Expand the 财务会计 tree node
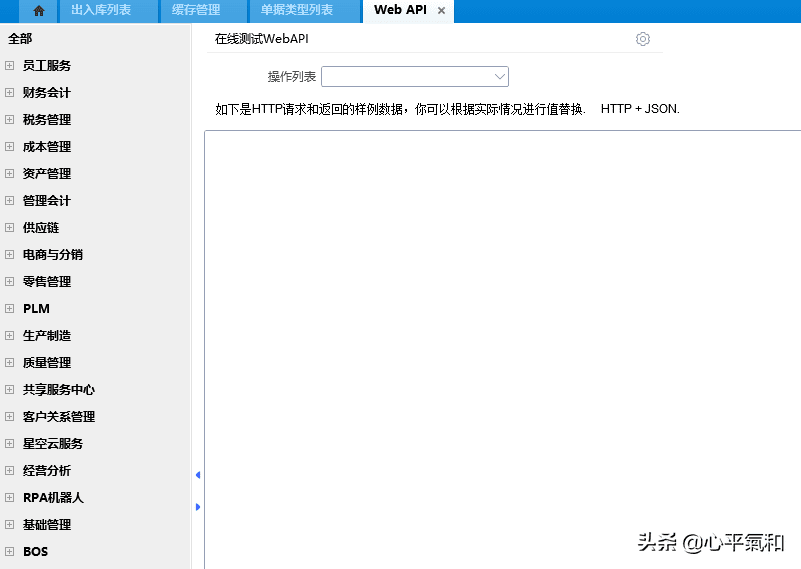Viewport: 801px width, 569px height. click(10, 93)
